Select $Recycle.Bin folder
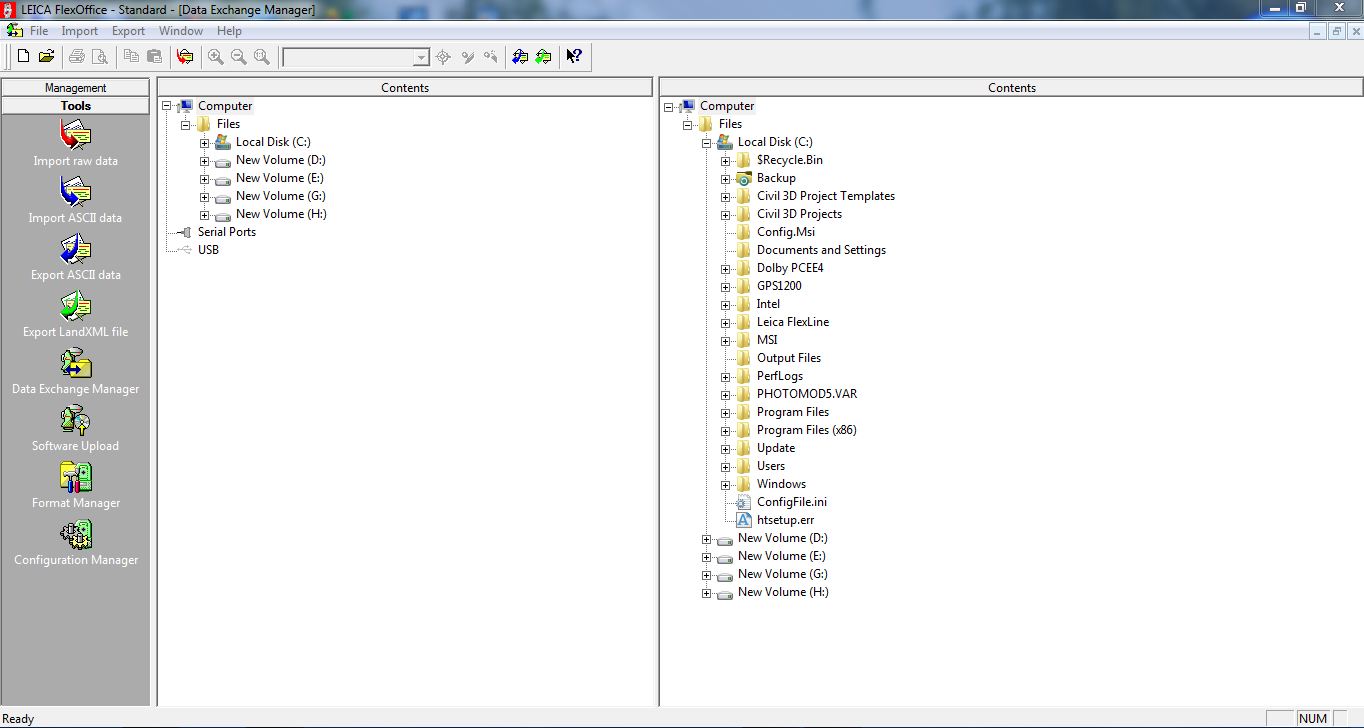The height and width of the screenshot is (728, 1364). (790, 160)
